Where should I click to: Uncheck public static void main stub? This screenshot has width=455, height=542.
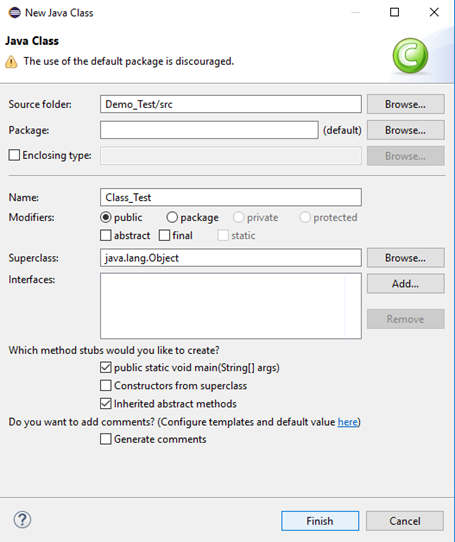point(106,367)
